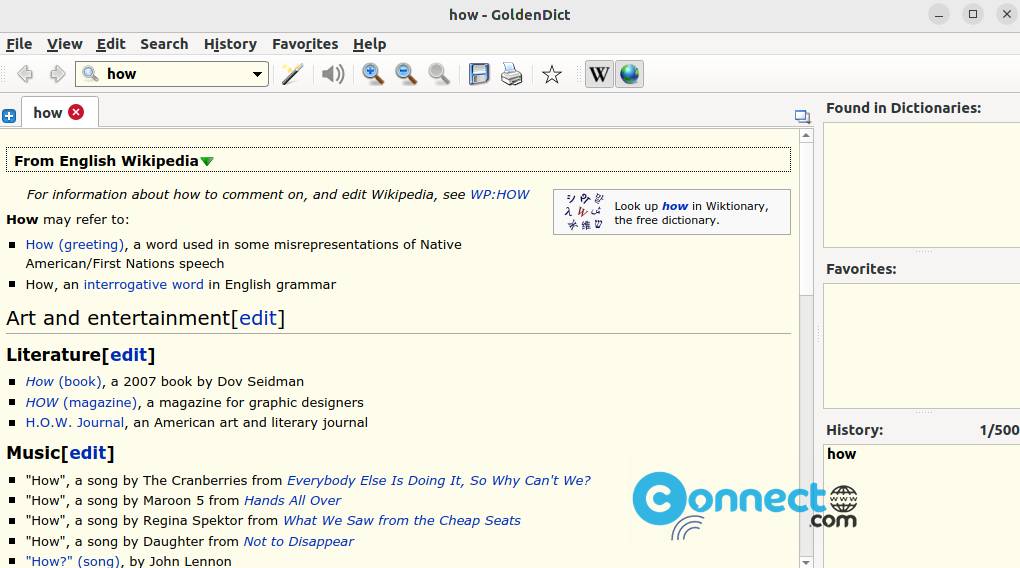Zoom in with the plus magnifier
The image size is (1020, 568).
point(373,74)
